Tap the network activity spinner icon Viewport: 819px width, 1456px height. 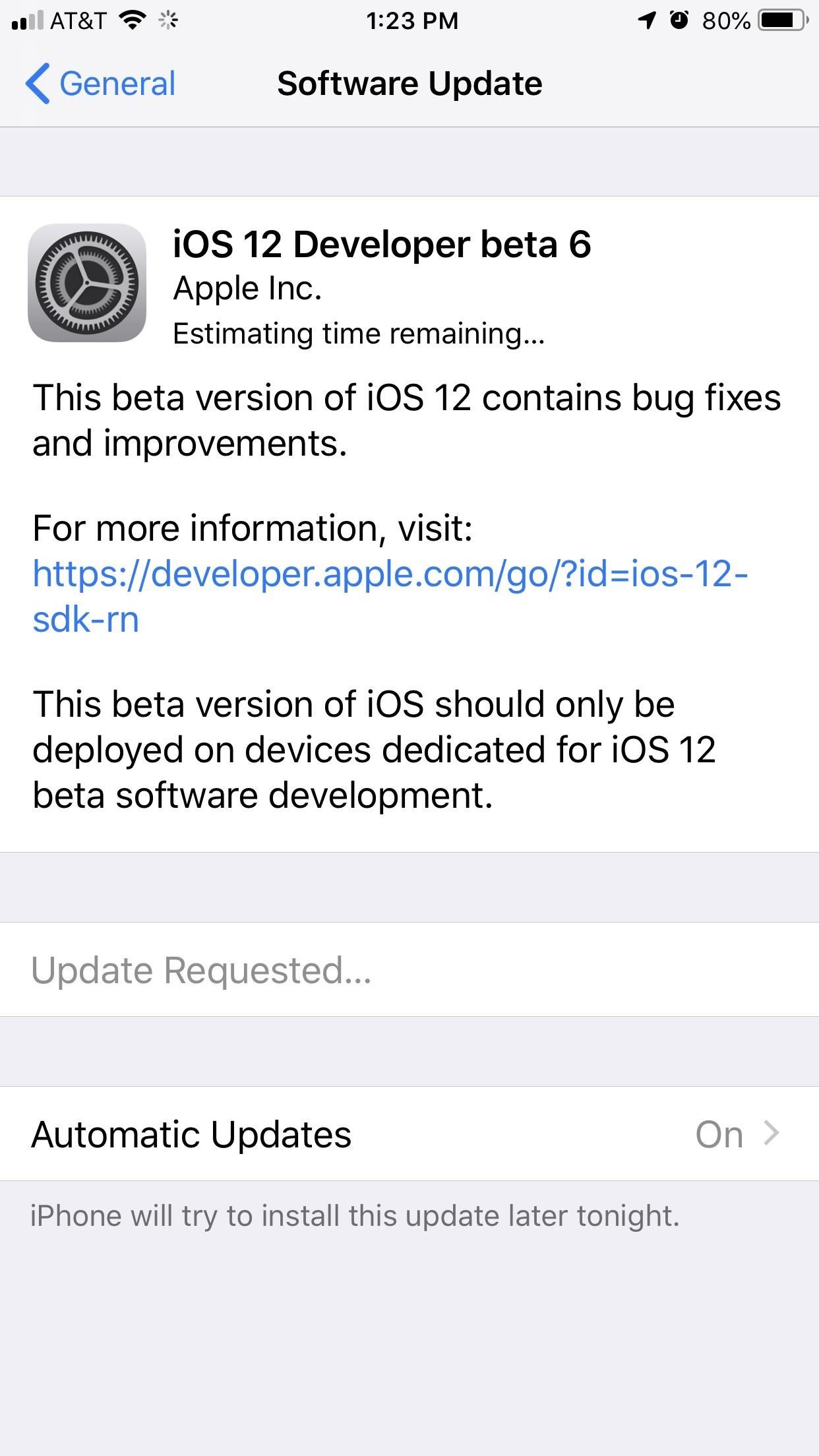[x=168, y=20]
